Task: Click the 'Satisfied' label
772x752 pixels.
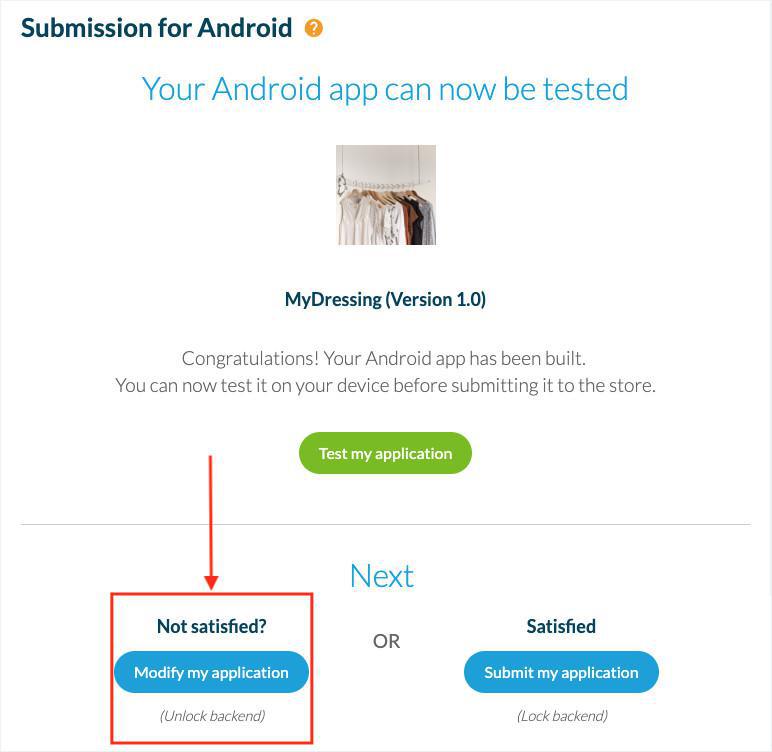Action: click(561, 626)
